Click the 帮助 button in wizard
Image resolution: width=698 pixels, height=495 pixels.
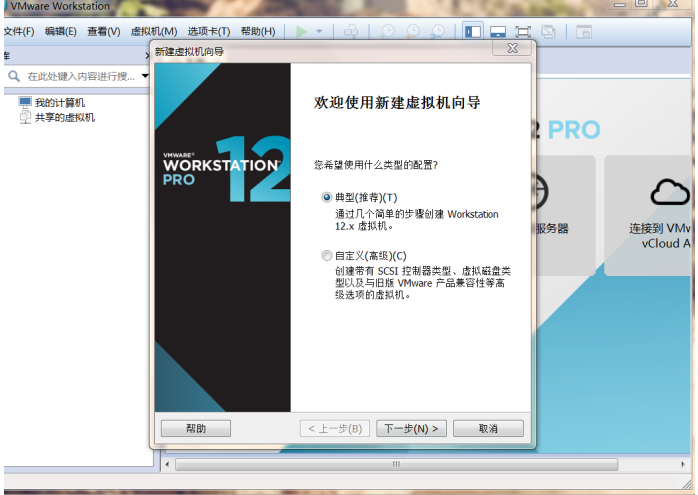click(x=195, y=429)
